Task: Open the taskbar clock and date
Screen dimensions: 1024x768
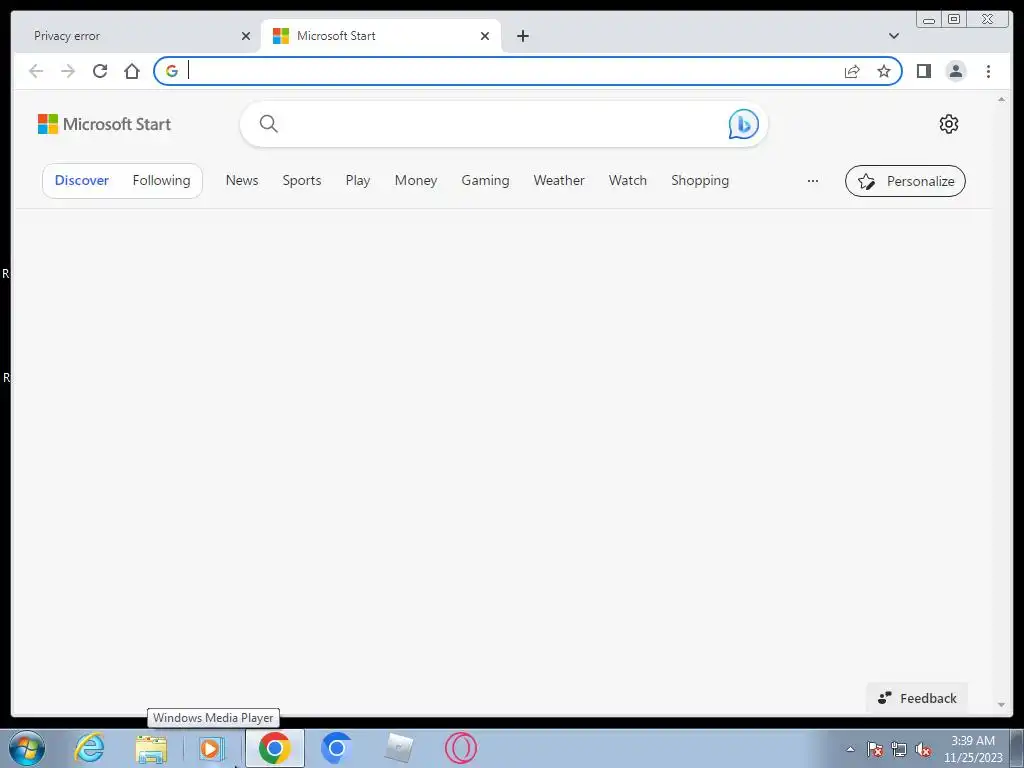Action: click(972, 749)
